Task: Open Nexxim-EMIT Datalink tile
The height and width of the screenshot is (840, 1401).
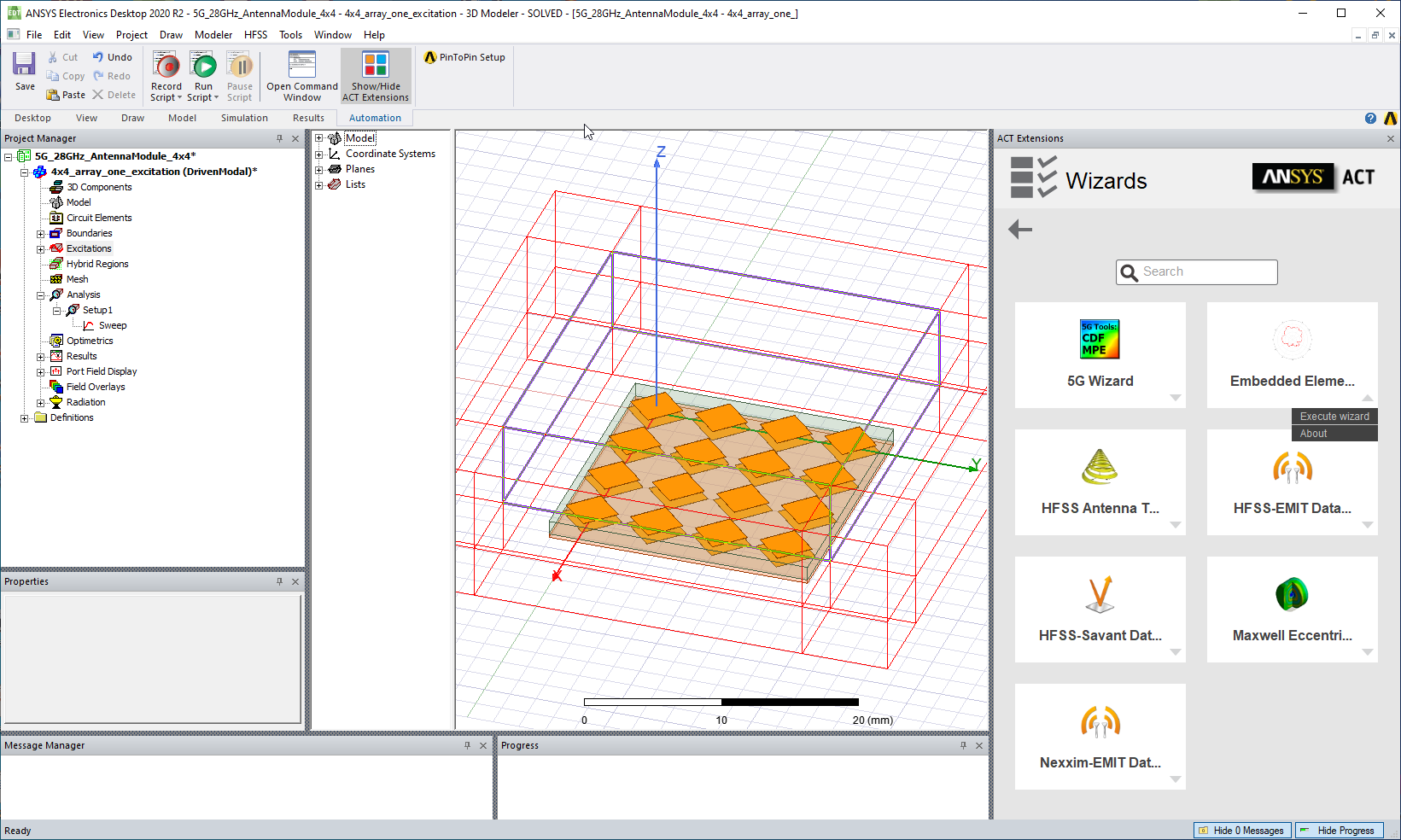Action: pyautogui.click(x=1100, y=737)
